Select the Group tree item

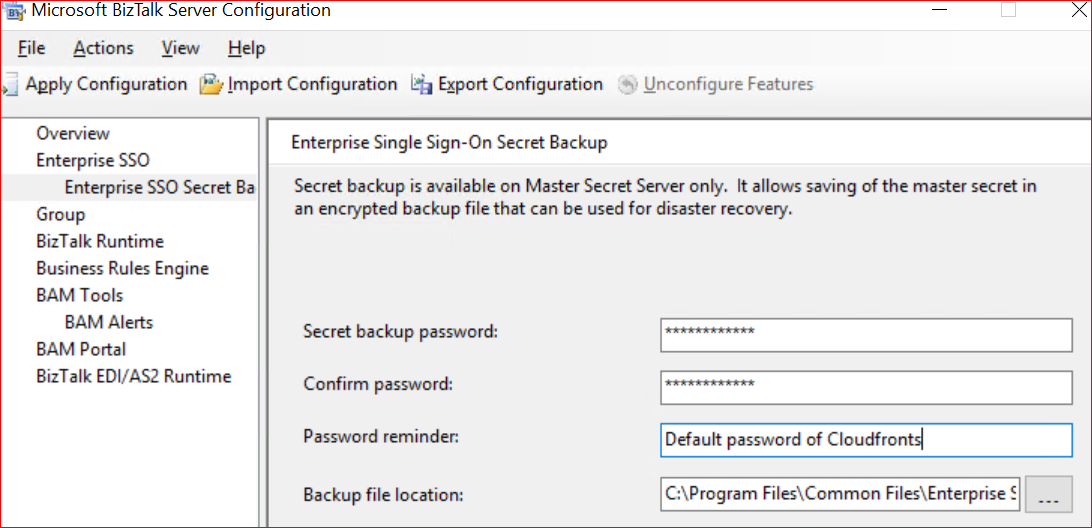(60, 214)
